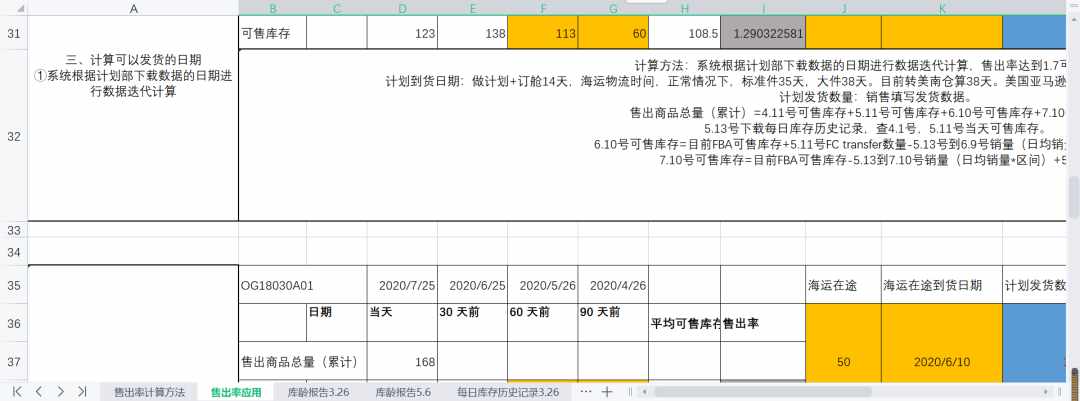Click the 60 天前 cell
The width and height of the screenshot is (1080, 401).
[x=543, y=322]
